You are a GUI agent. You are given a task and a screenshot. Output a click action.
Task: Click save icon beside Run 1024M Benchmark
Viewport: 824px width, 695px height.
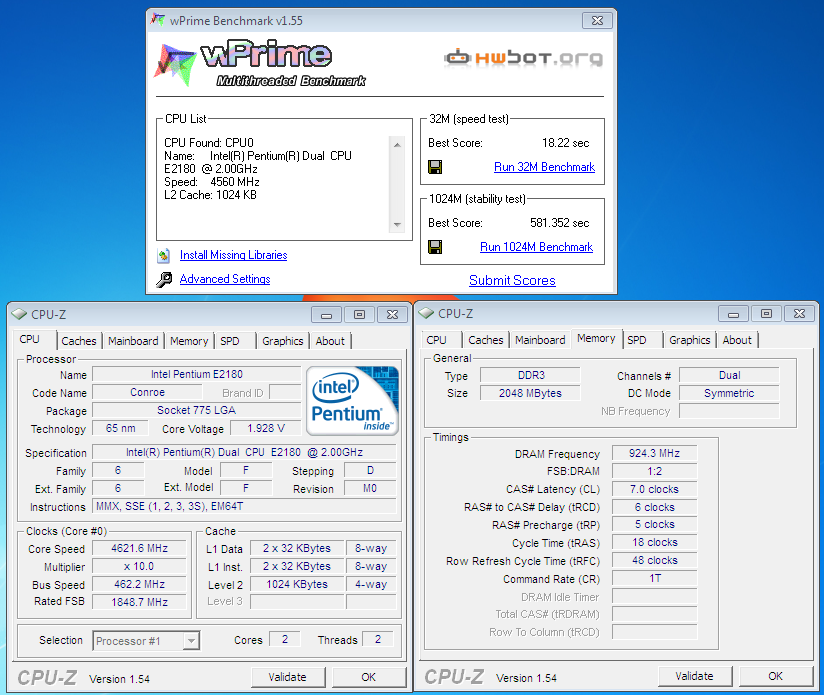(435, 247)
